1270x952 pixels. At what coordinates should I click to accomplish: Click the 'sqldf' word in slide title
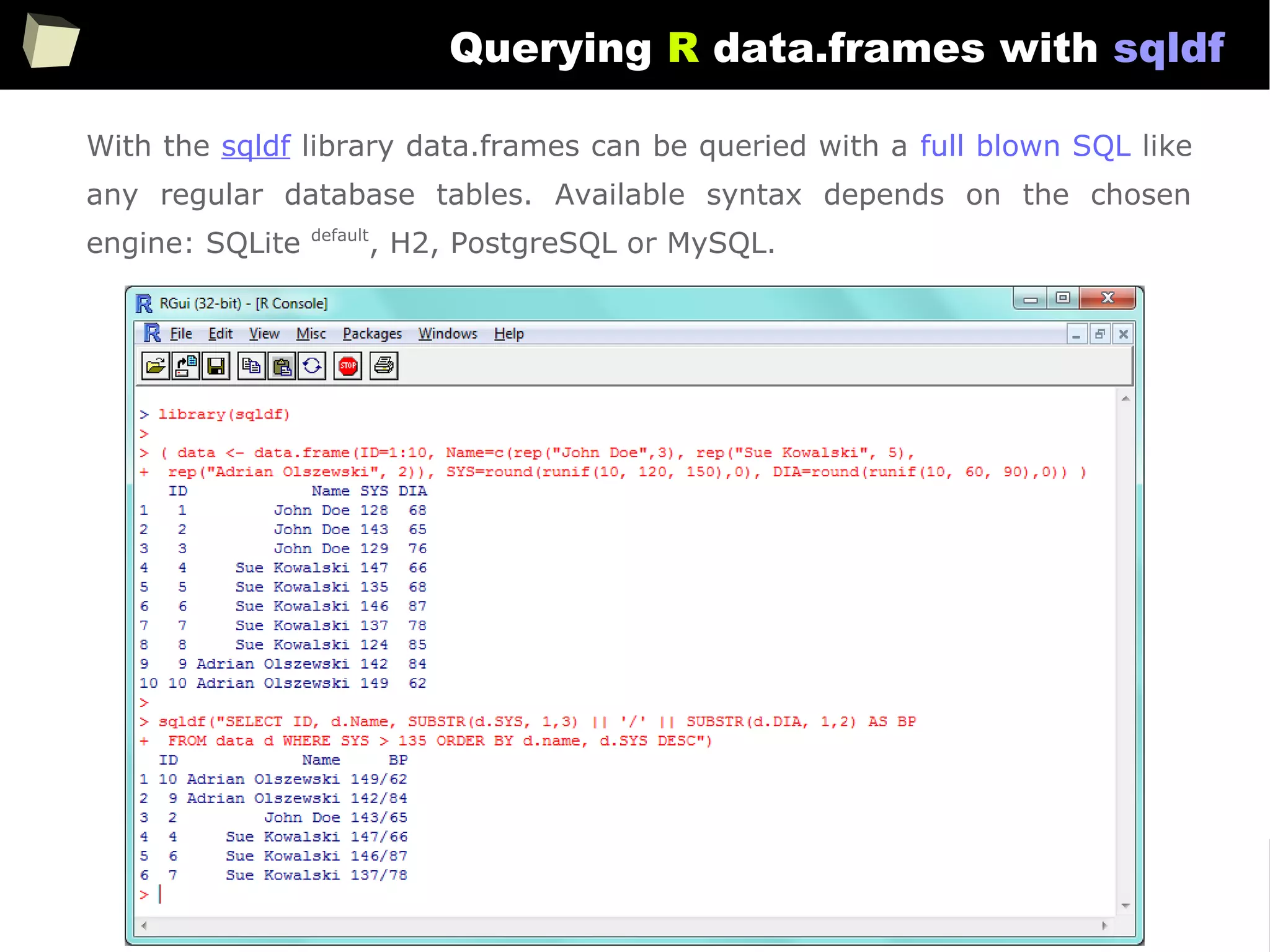pos(1169,48)
